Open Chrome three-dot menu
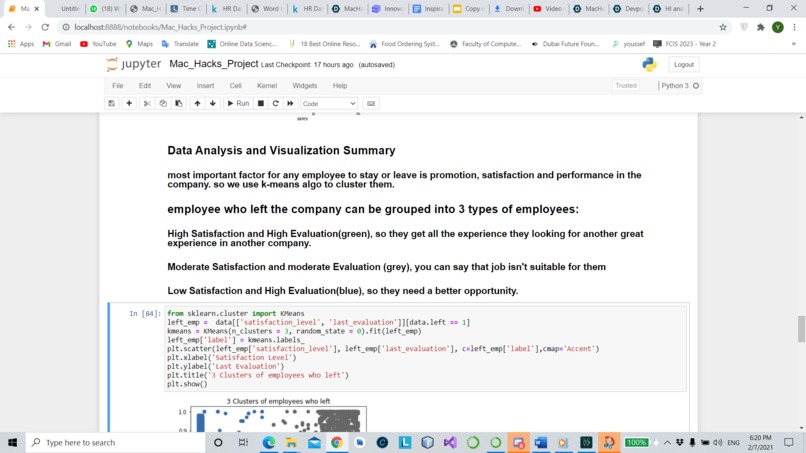The image size is (806, 453). [795, 27]
